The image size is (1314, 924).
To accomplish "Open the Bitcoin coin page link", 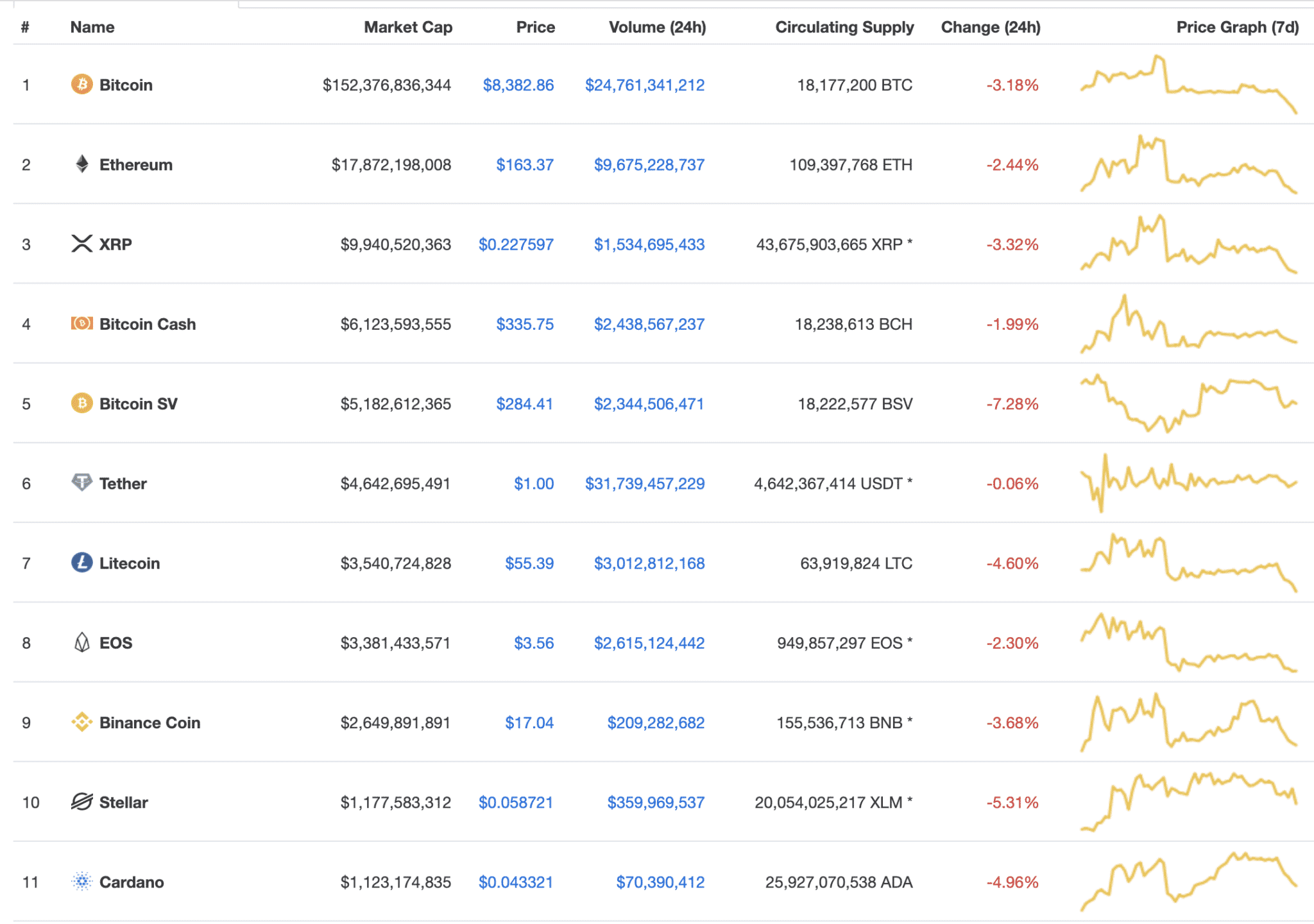I will pyautogui.click(x=126, y=85).
